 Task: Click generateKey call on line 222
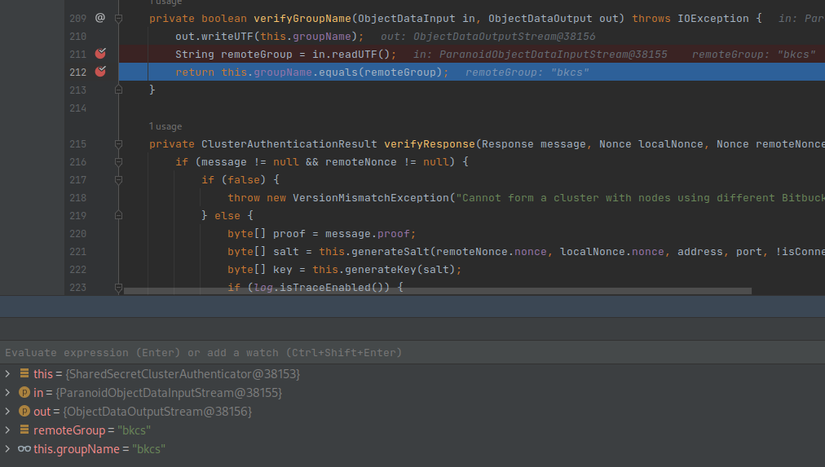coord(381,269)
